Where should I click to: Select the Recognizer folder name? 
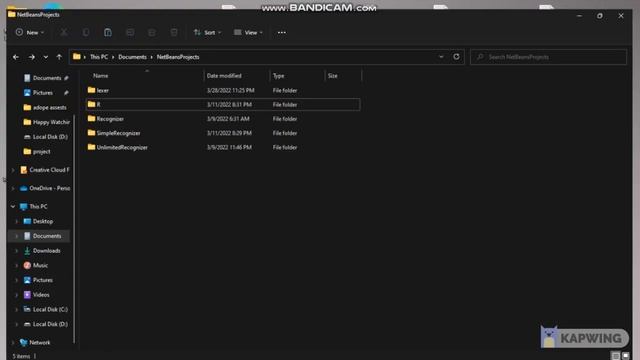coord(110,119)
